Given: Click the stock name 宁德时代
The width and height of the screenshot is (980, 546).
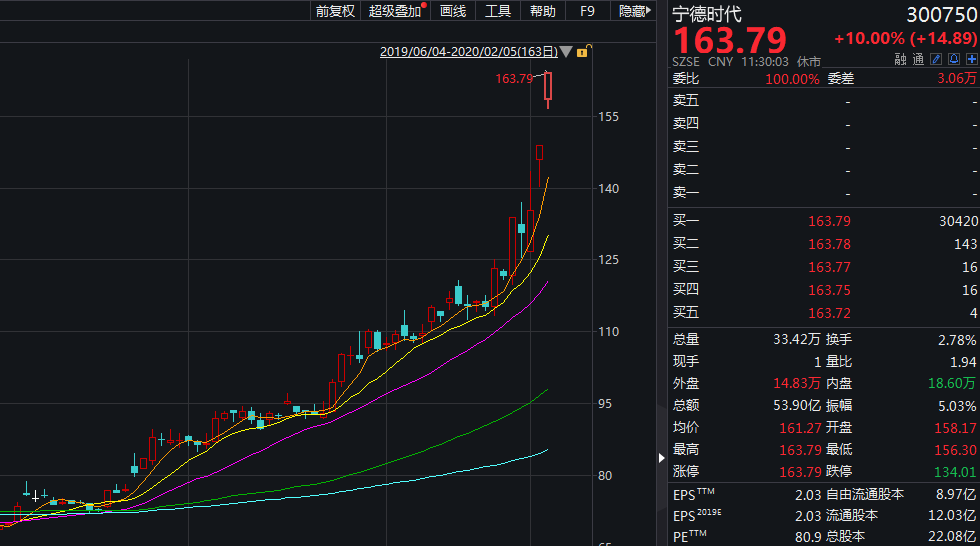Looking at the screenshot, I should pyautogui.click(x=707, y=14).
